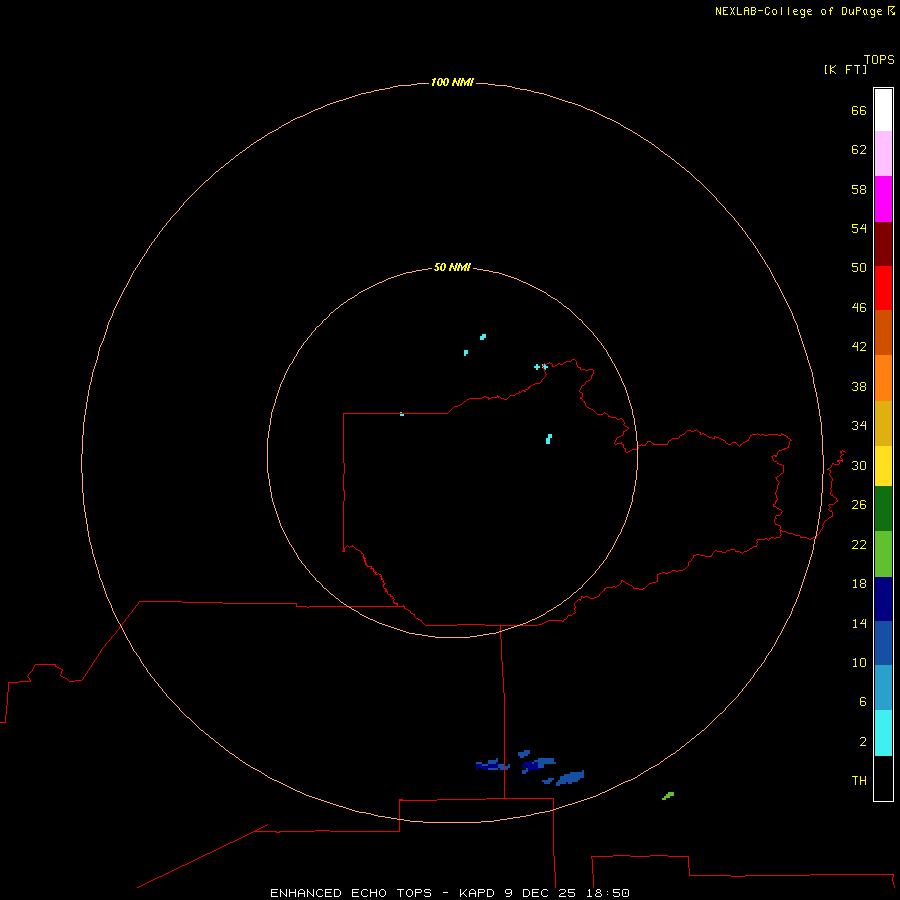
Task: Click the 50 NMI range ring label
Action: [452, 268]
